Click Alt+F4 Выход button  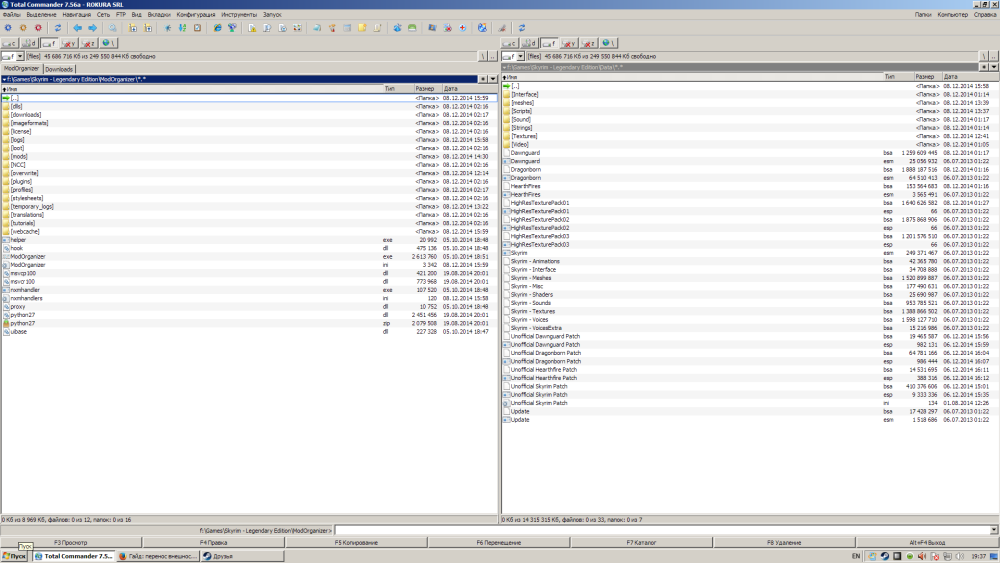click(x=927, y=543)
